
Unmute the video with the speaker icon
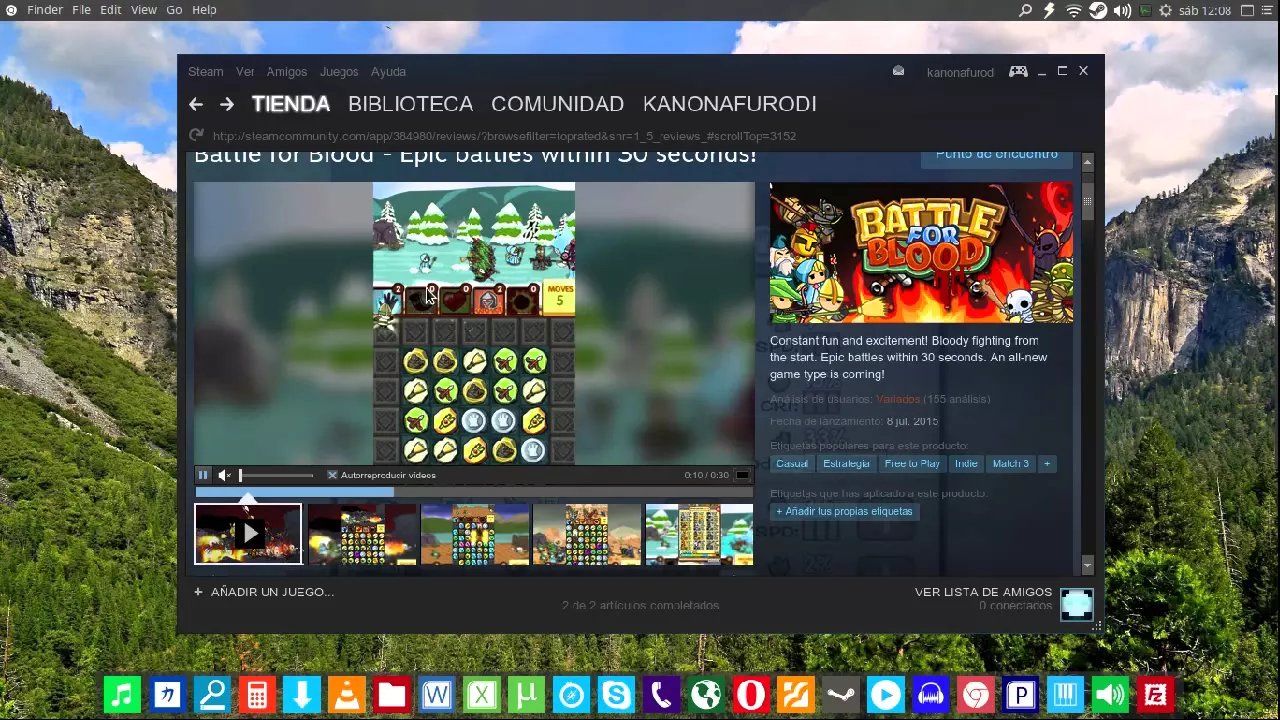[x=224, y=475]
